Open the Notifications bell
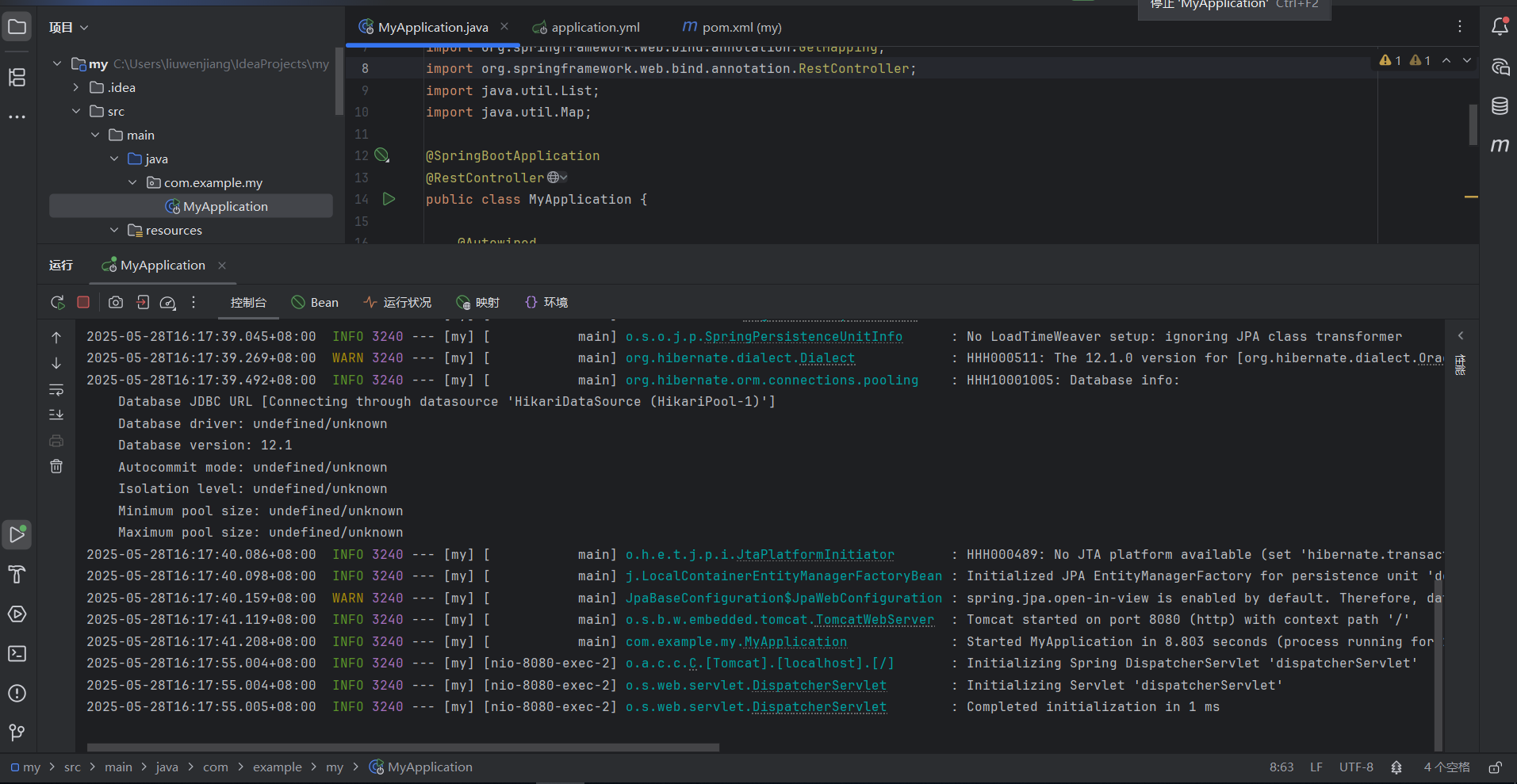 (1500, 27)
